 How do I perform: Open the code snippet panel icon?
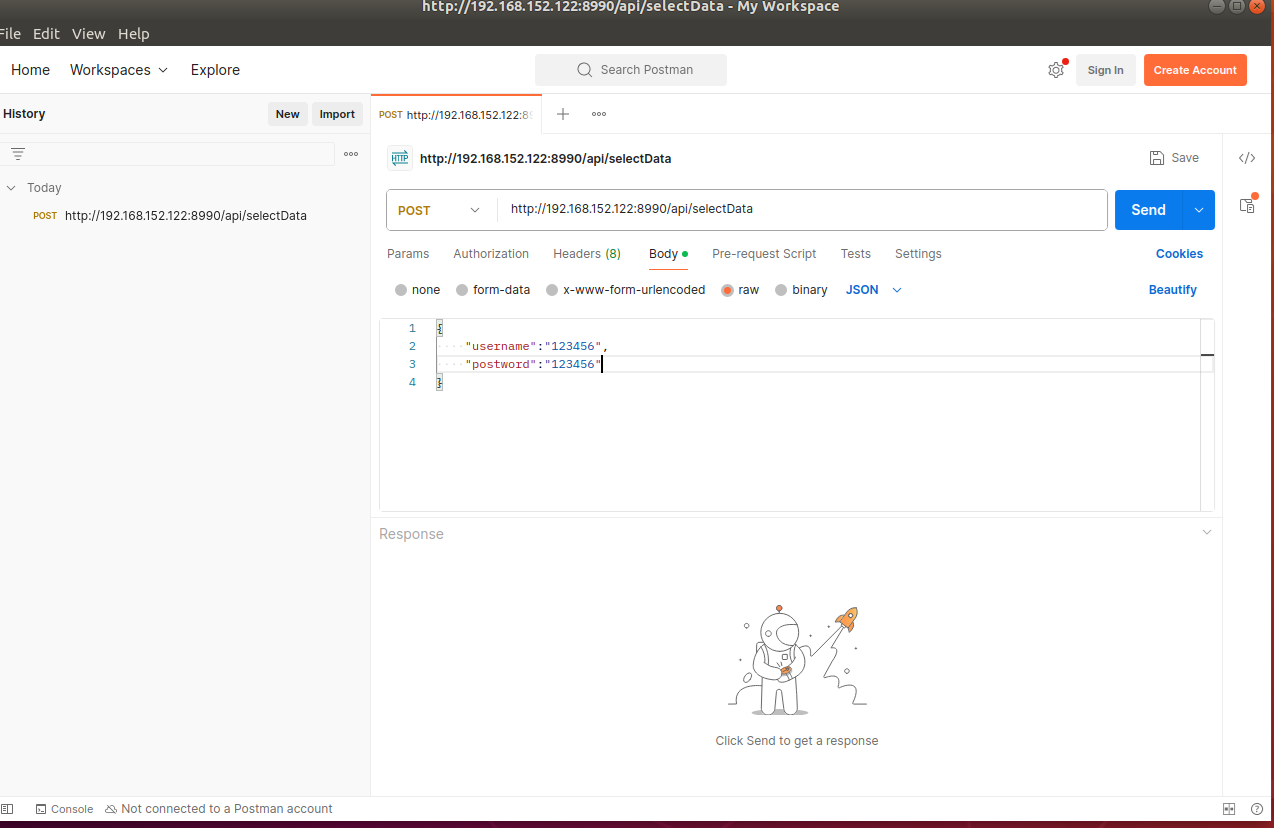tap(1247, 158)
